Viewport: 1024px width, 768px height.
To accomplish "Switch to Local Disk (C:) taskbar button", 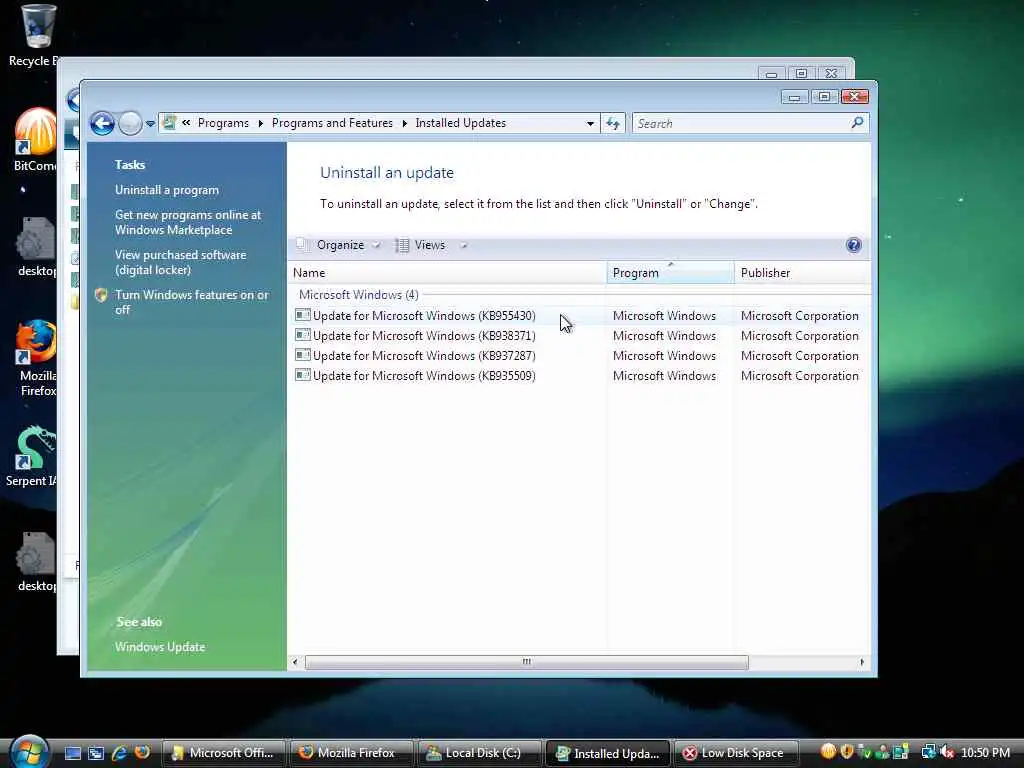I will tap(479, 753).
